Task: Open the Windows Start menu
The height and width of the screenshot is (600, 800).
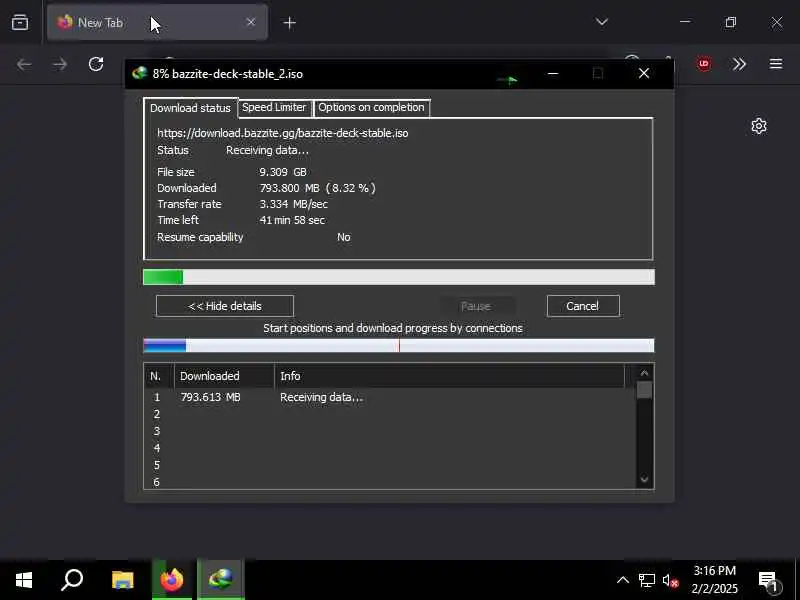Action: pos(24,580)
